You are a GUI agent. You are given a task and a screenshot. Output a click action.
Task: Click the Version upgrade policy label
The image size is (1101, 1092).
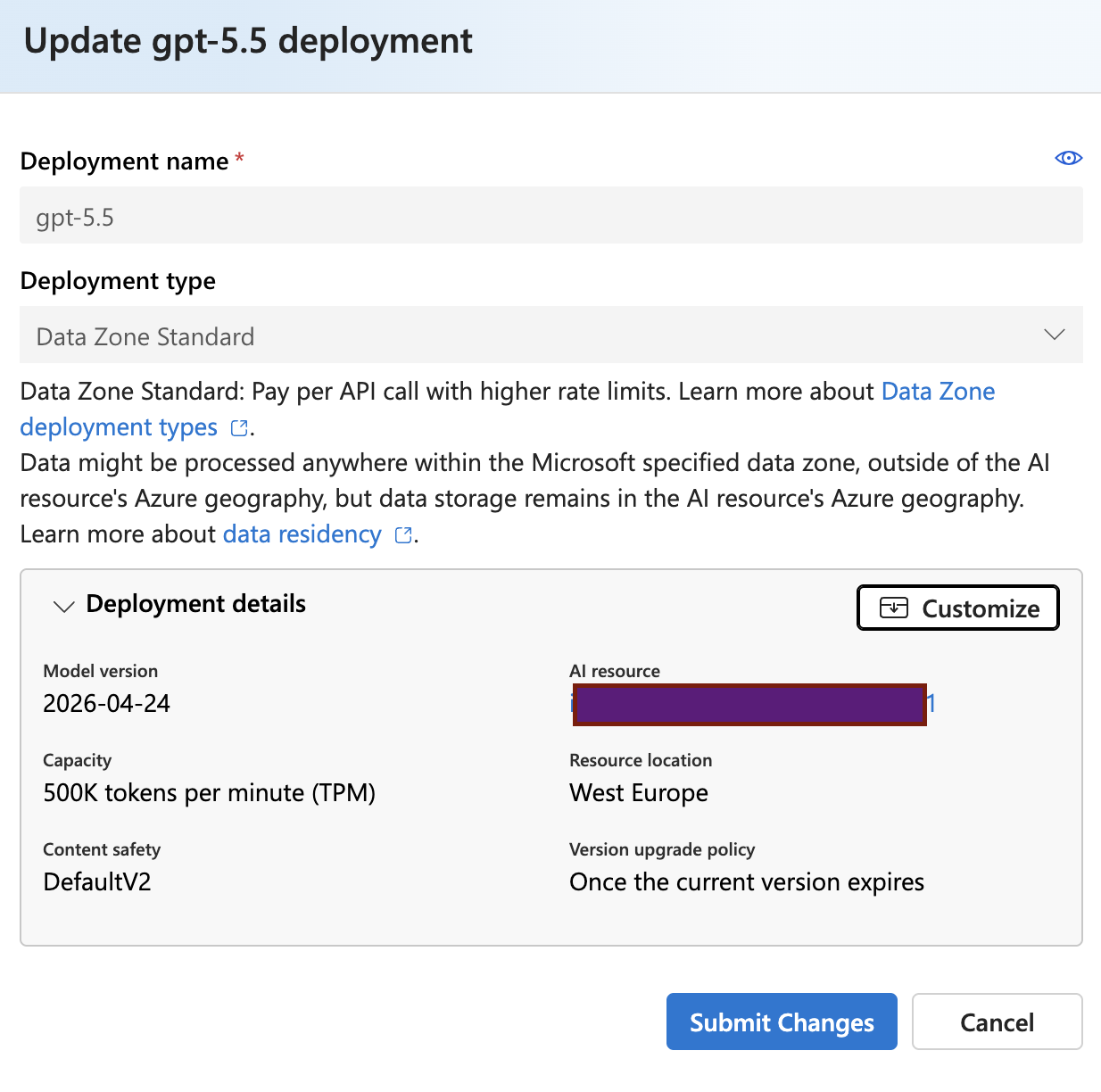pyautogui.click(x=662, y=849)
